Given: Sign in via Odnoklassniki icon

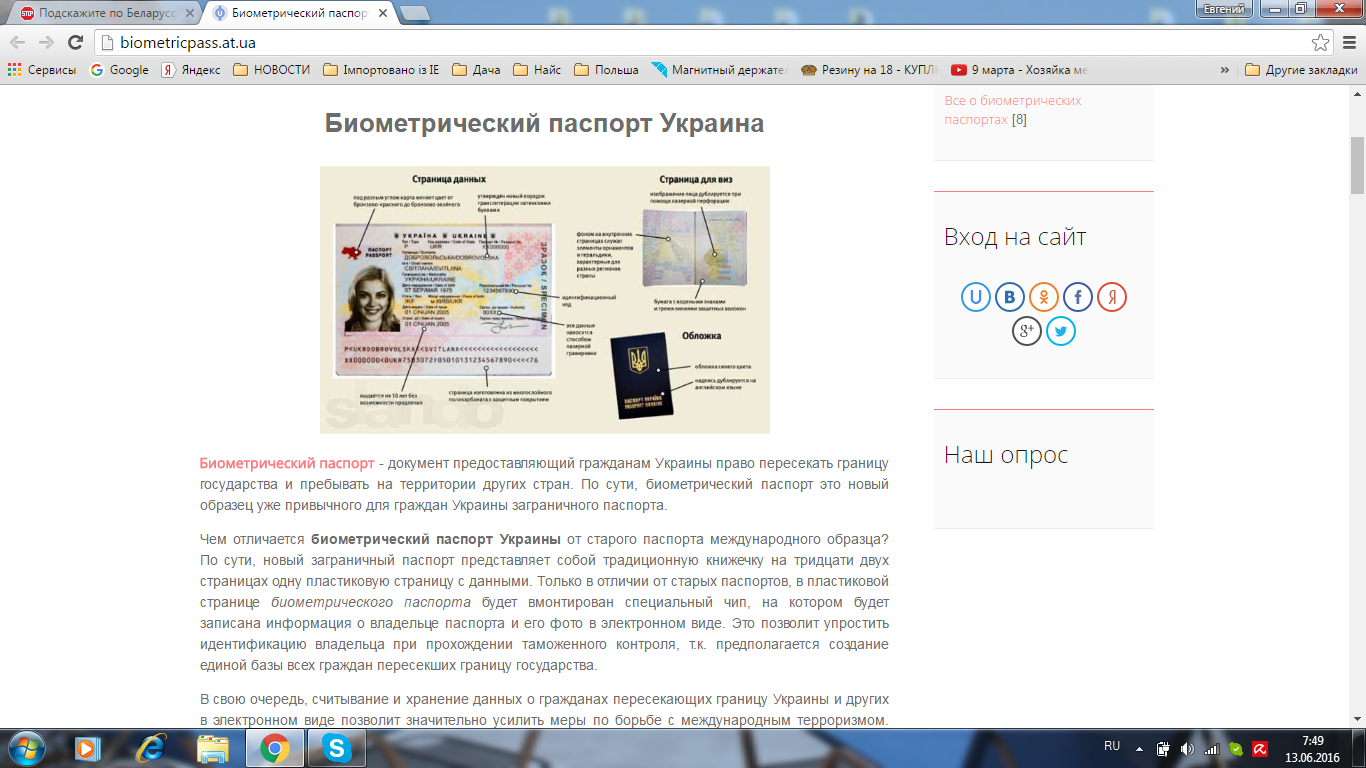Looking at the screenshot, I should 1044,297.
